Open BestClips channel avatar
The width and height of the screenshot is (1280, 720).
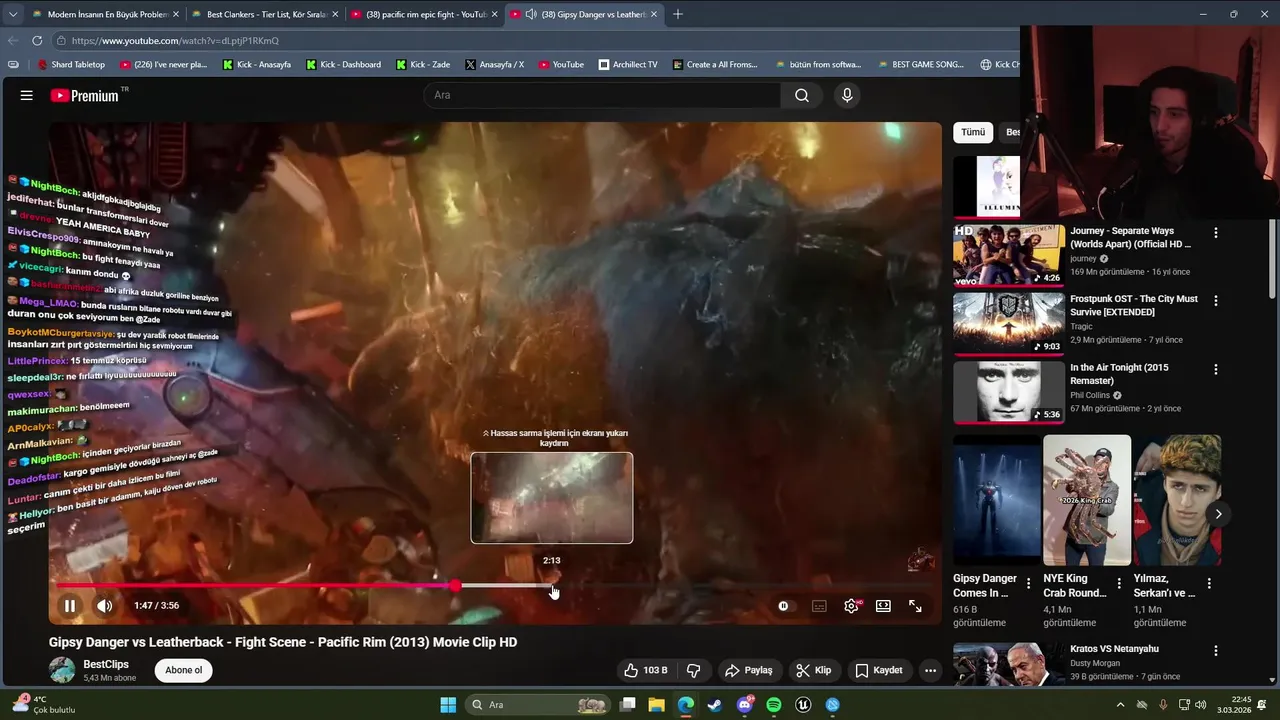(62, 670)
